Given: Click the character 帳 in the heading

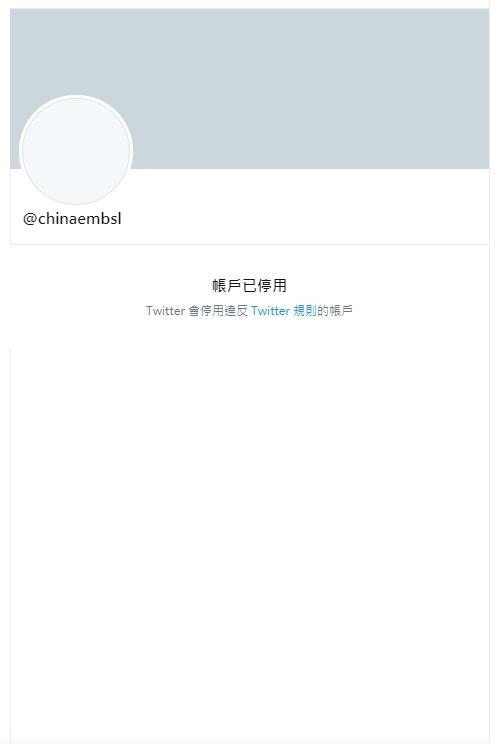Looking at the screenshot, I should (x=220, y=286).
